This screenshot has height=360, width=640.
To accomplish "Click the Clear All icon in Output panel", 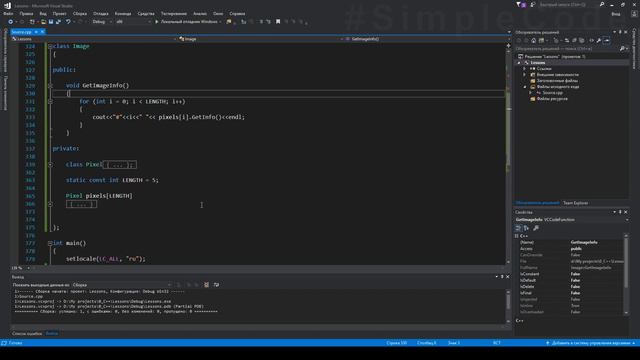I will click(207, 285).
